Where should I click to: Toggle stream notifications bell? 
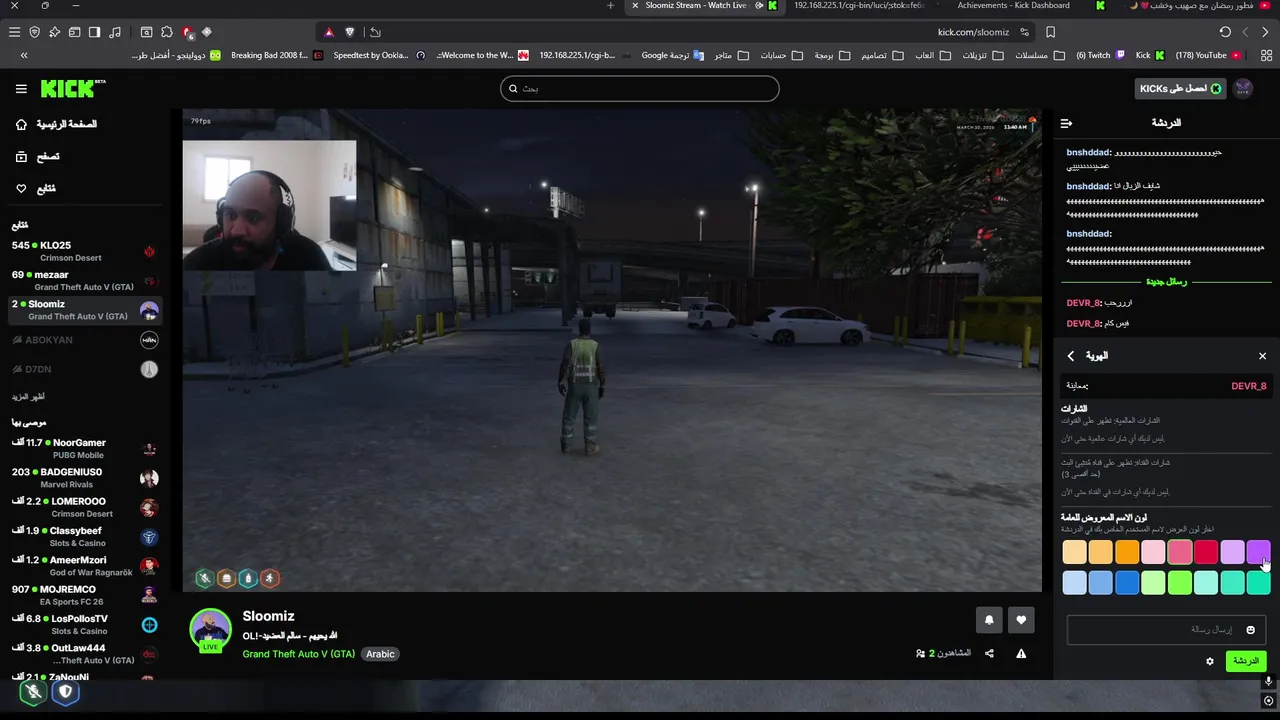click(x=989, y=620)
